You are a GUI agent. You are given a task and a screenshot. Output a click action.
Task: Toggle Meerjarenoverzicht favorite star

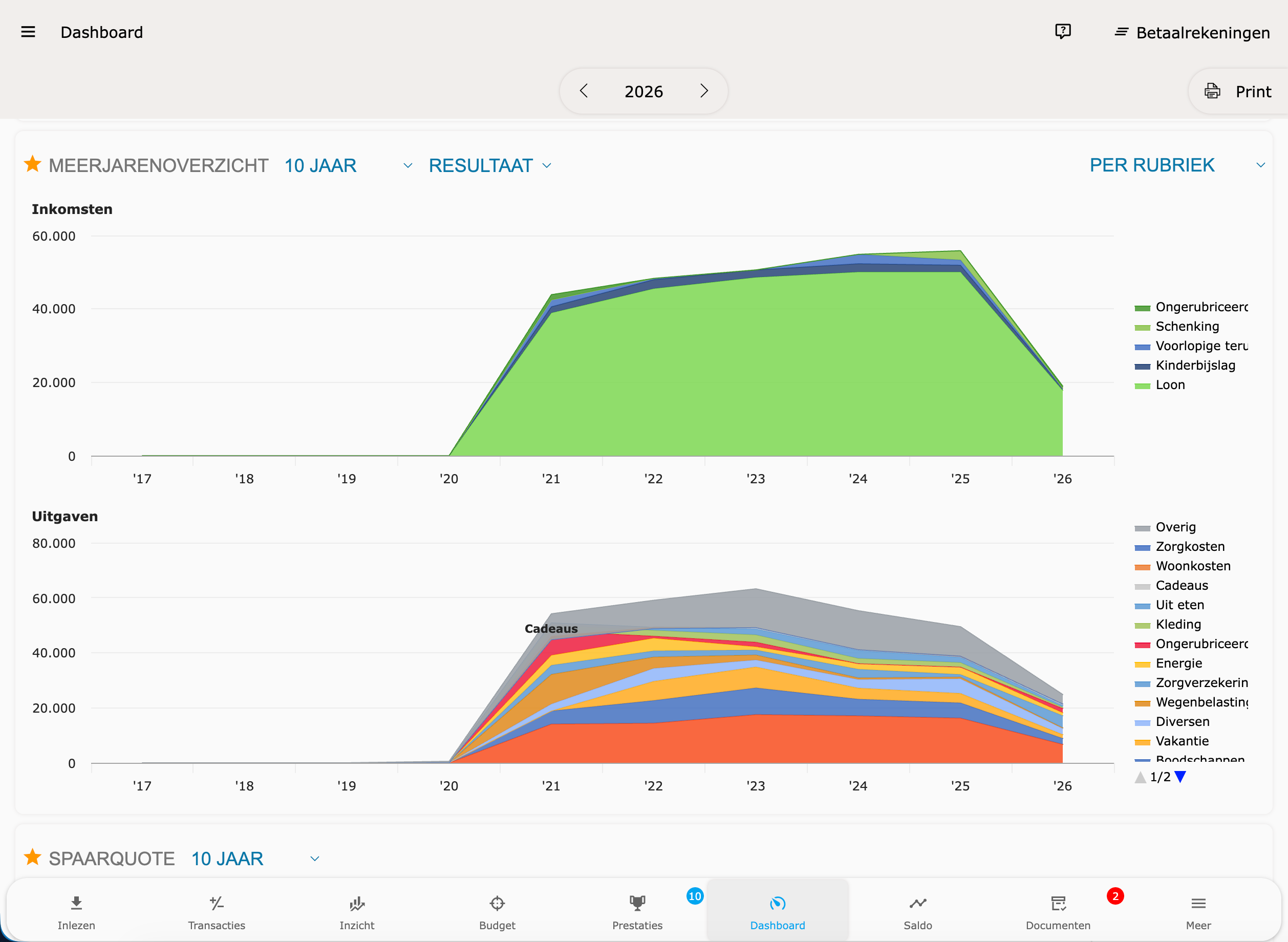click(32, 164)
